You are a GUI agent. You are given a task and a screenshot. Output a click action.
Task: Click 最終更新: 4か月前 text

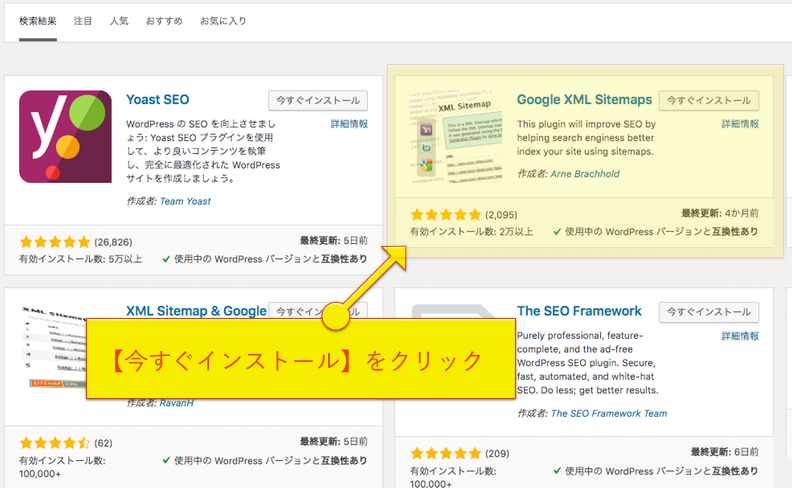coord(720,213)
